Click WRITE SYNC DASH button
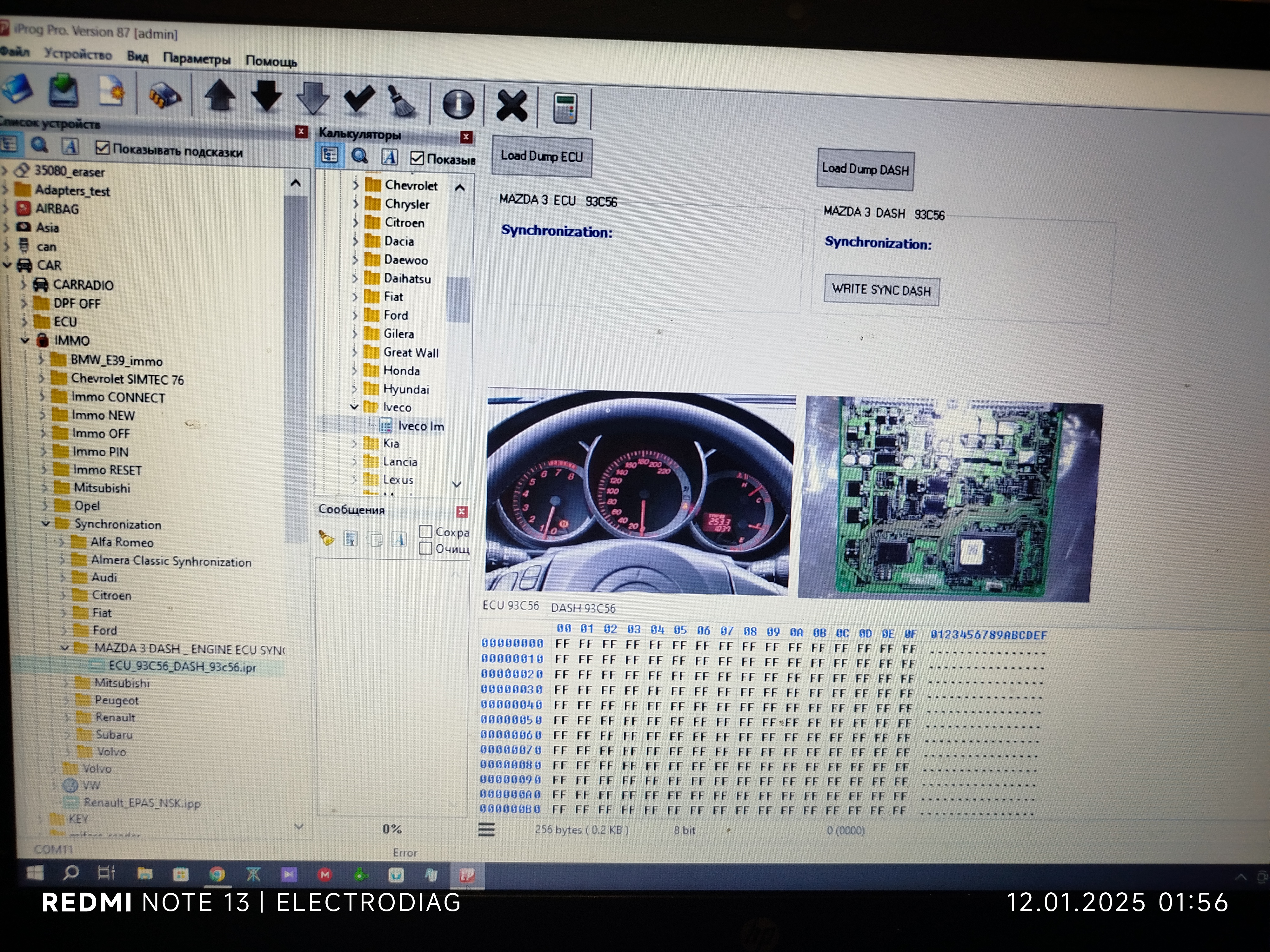Viewport: 1270px width, 952px height. 881,290
